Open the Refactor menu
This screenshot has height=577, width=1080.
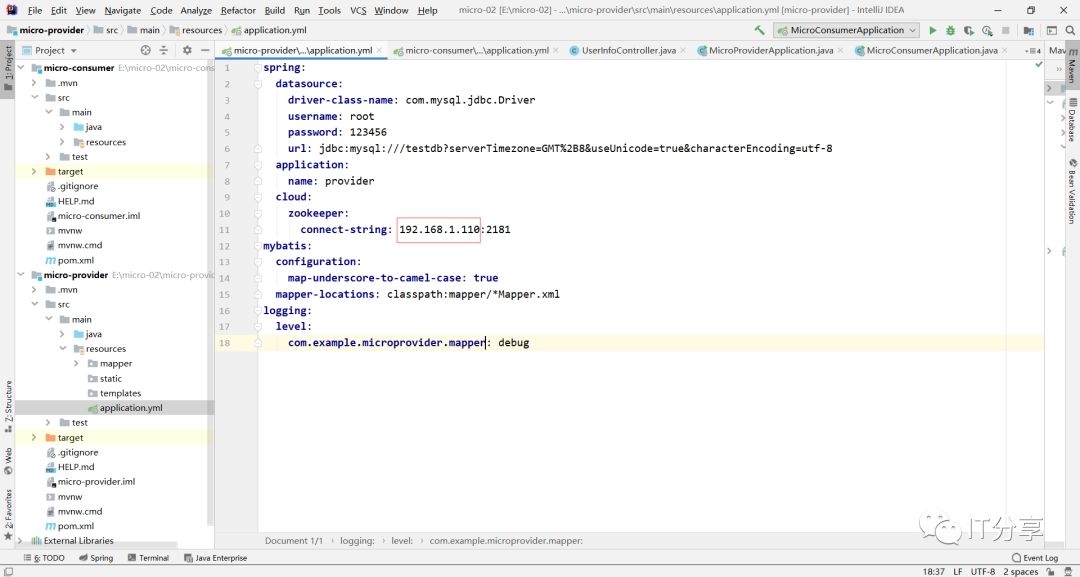(238, 10)
